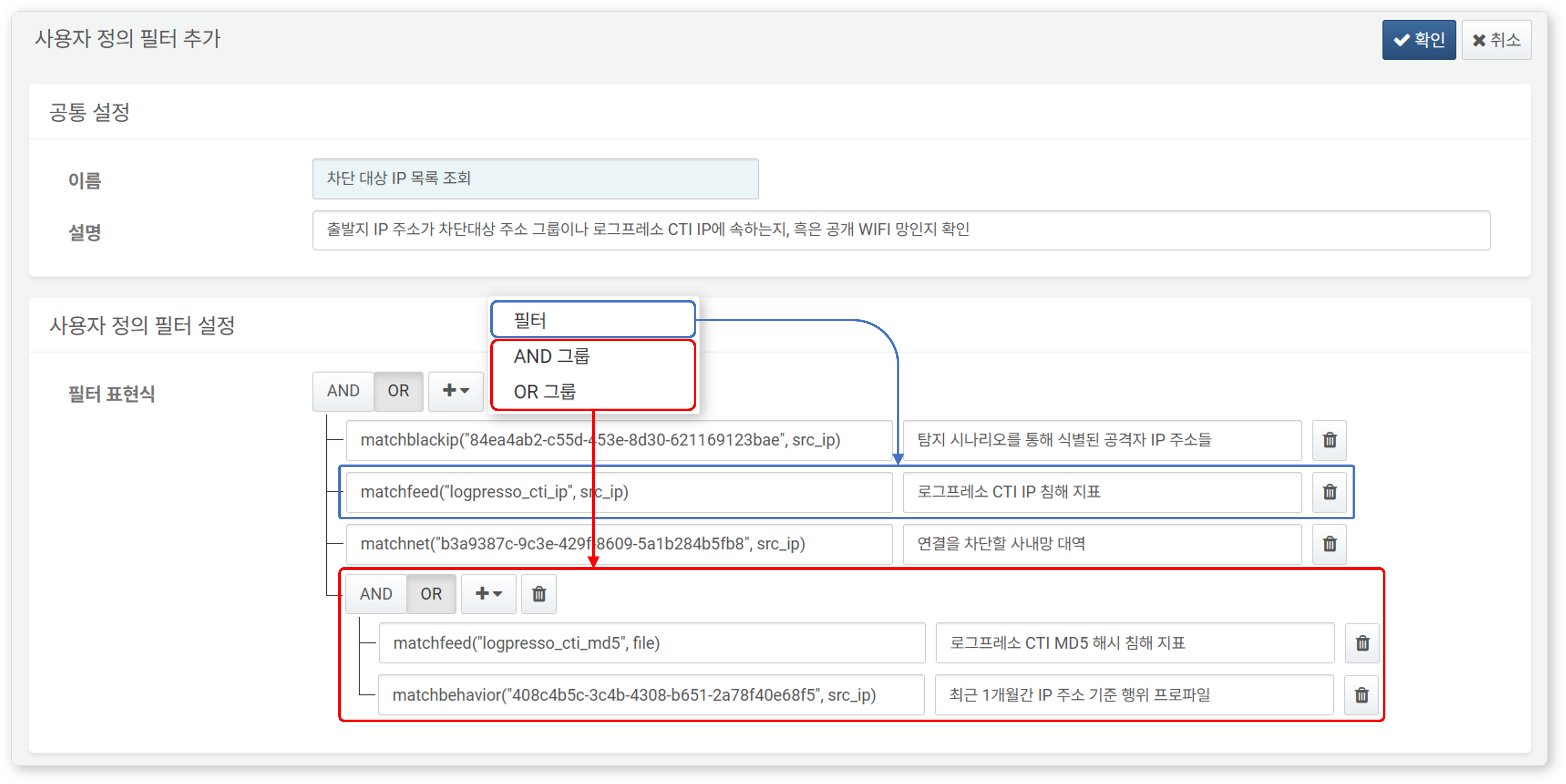Edit the matchbehavior expression field

(652, 695)
